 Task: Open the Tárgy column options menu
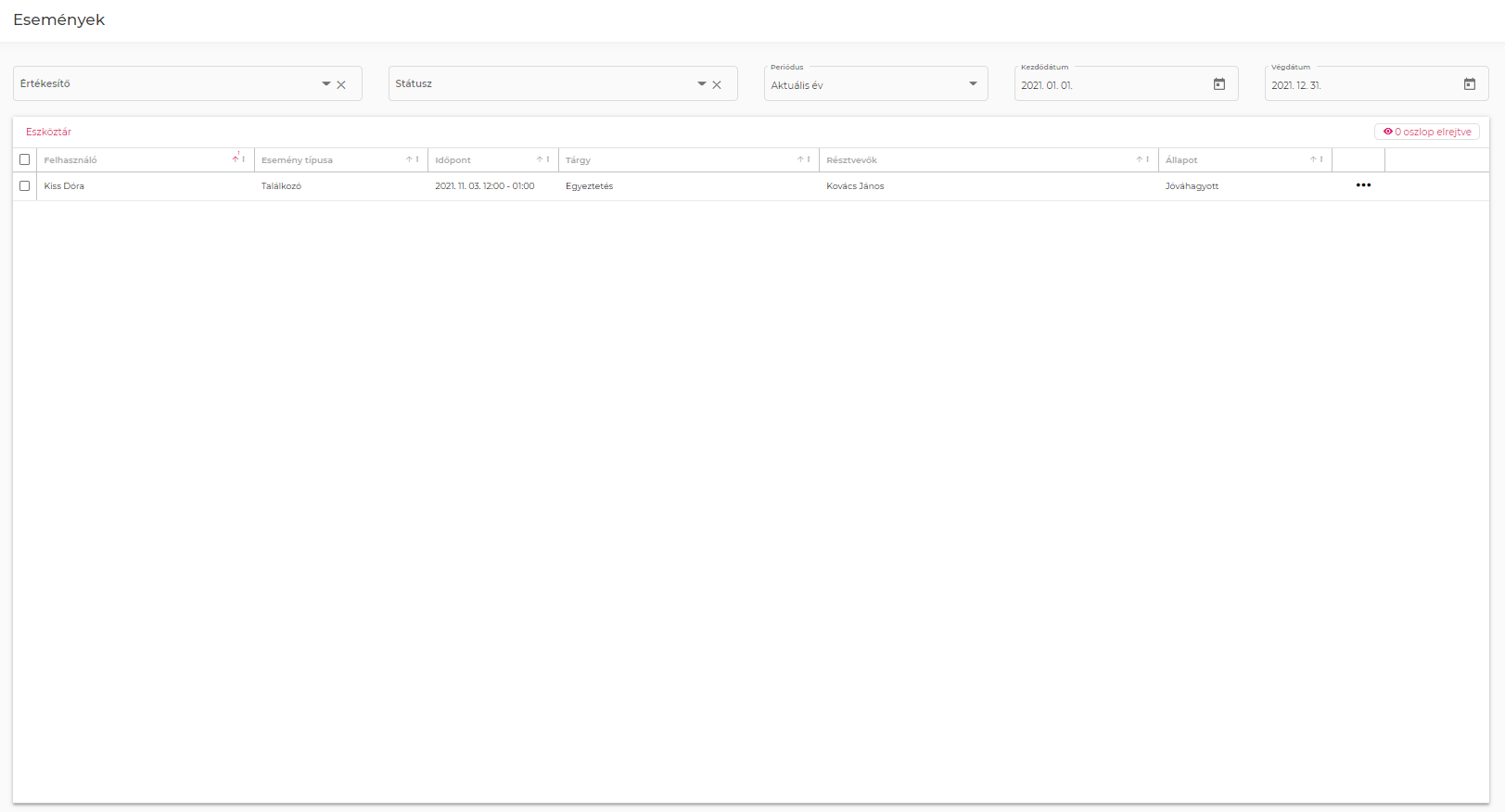pyautogui.click(x=809, y=159)
